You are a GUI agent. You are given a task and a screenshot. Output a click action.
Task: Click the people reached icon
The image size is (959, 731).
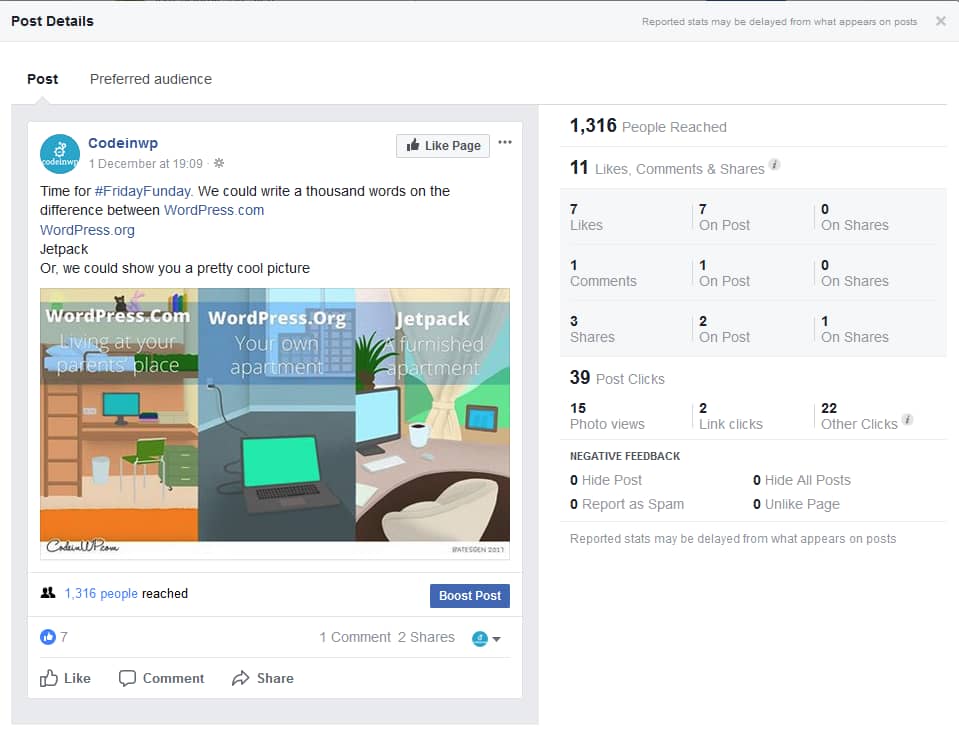(x=48, y=593)
